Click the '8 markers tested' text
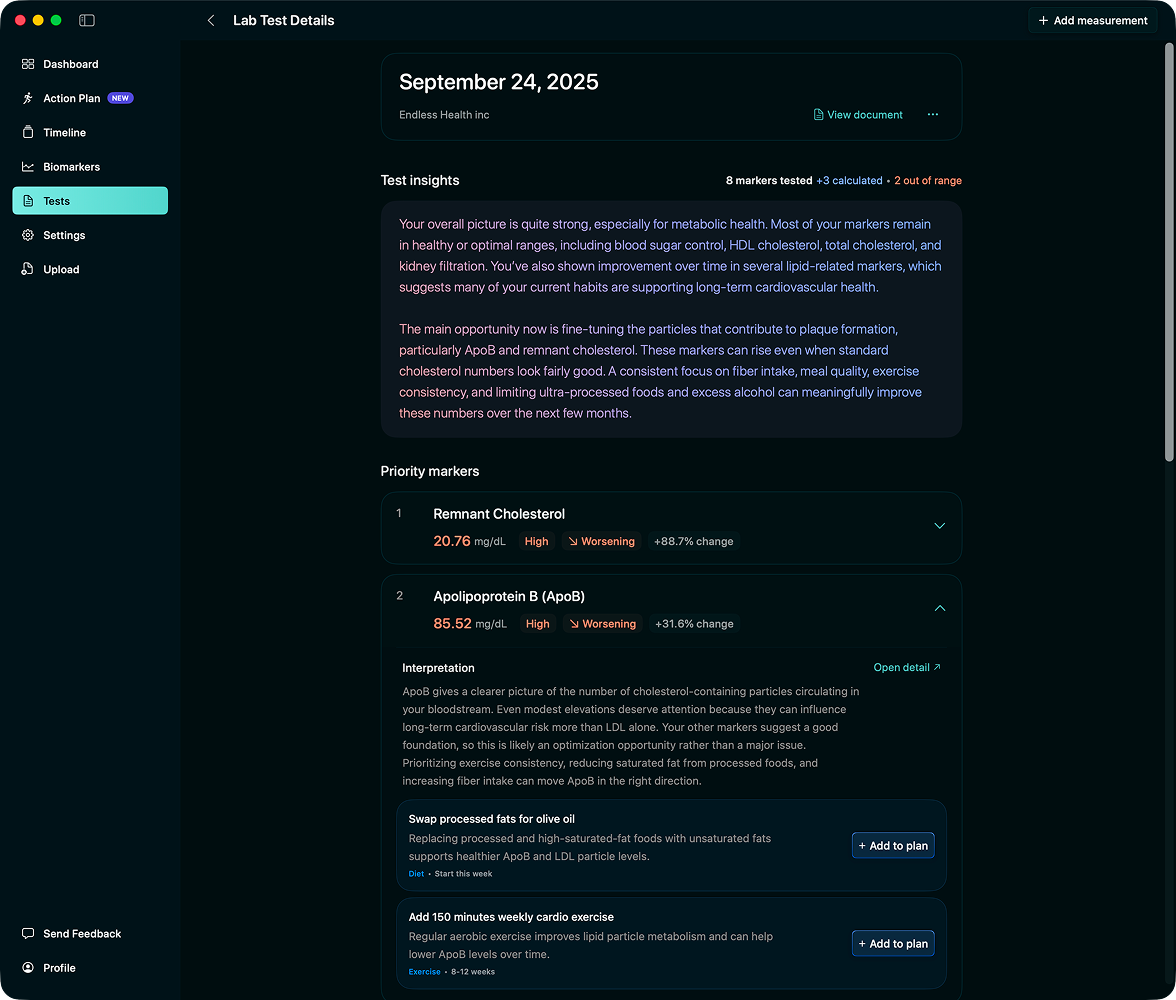The height and width of the screenshot is (1000, 1176). click(769, 180)
